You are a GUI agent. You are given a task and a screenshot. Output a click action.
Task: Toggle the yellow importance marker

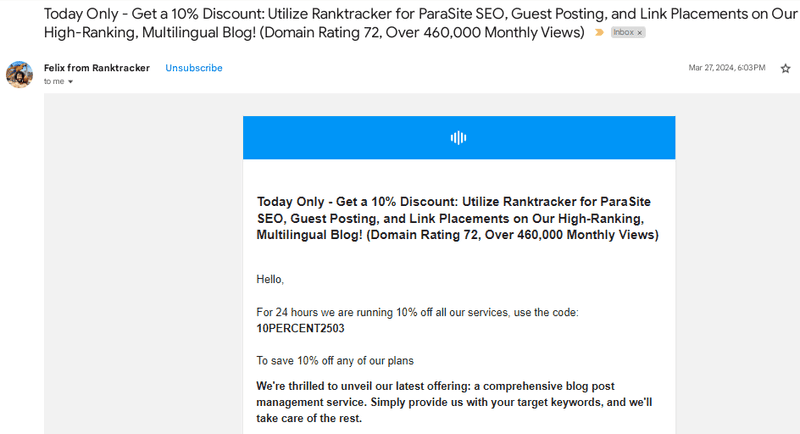point(599,33)
